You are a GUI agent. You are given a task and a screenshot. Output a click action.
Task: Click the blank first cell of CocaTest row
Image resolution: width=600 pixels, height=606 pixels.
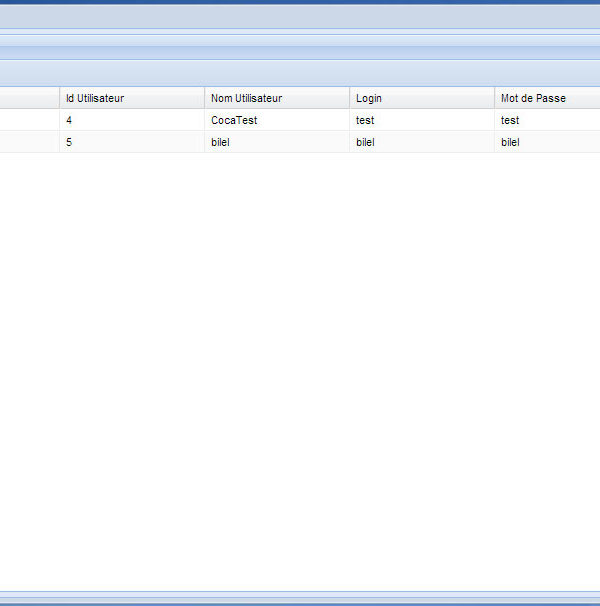tap(28, 120)
